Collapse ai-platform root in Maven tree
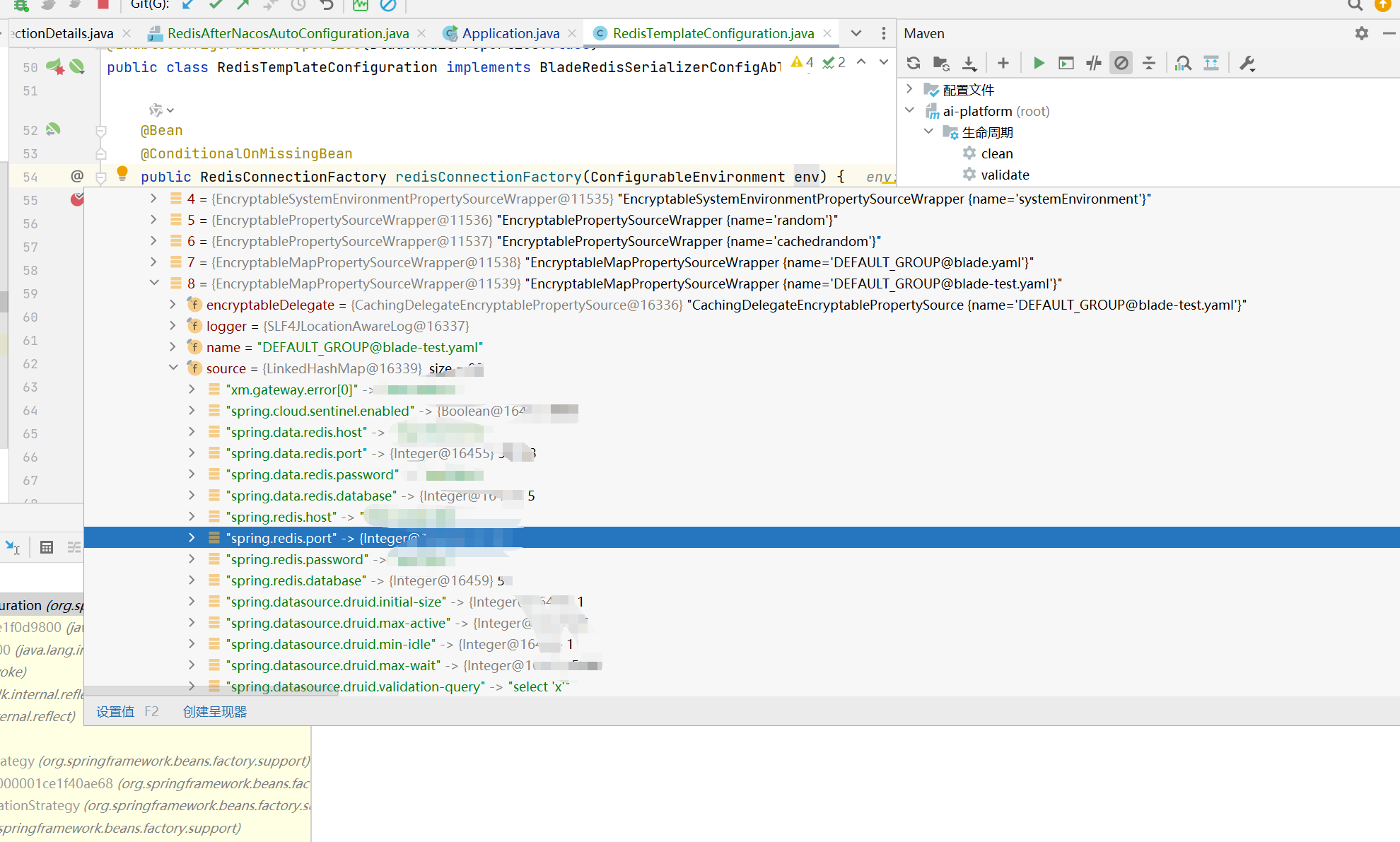Viewport: 1400px width, 842px height. pyautogui.click(x=910, y=111)
